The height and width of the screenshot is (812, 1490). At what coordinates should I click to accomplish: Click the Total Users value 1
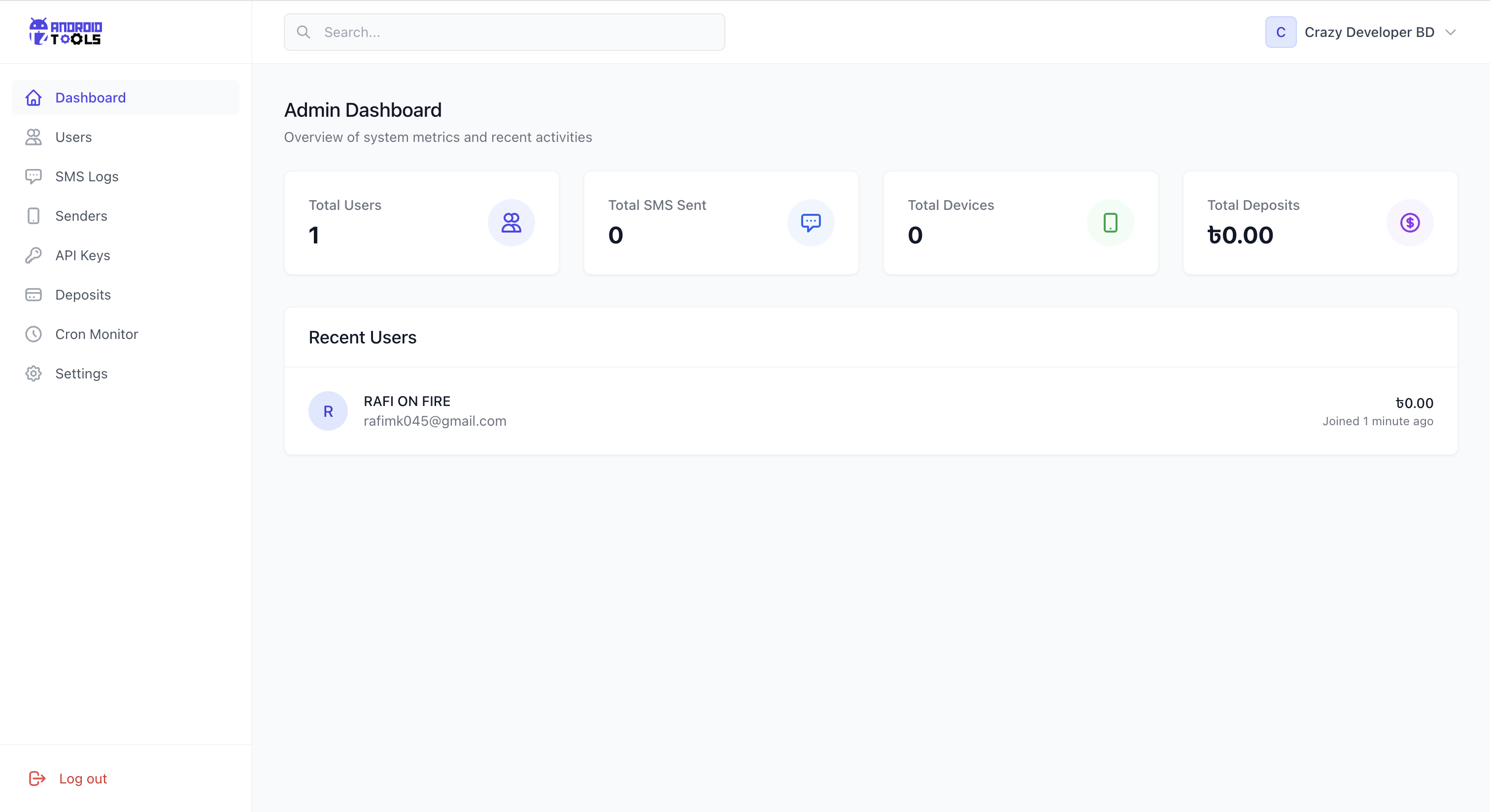pyautogui.click(x=314, y=235)
